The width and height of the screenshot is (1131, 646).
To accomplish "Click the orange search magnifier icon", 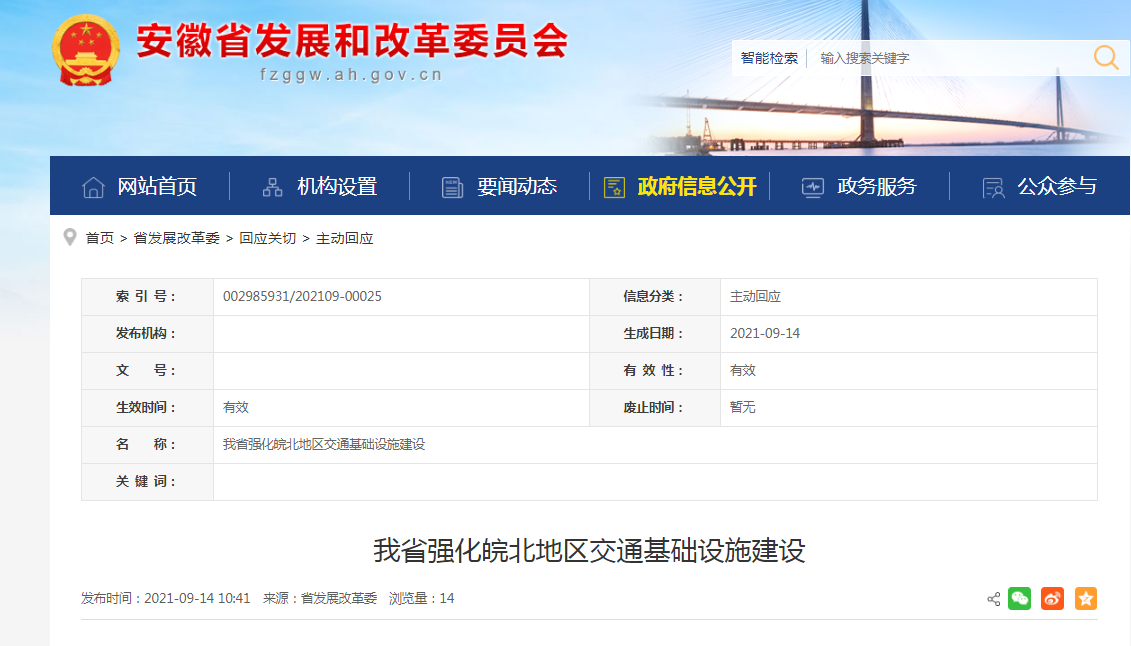I will 1106,58.
